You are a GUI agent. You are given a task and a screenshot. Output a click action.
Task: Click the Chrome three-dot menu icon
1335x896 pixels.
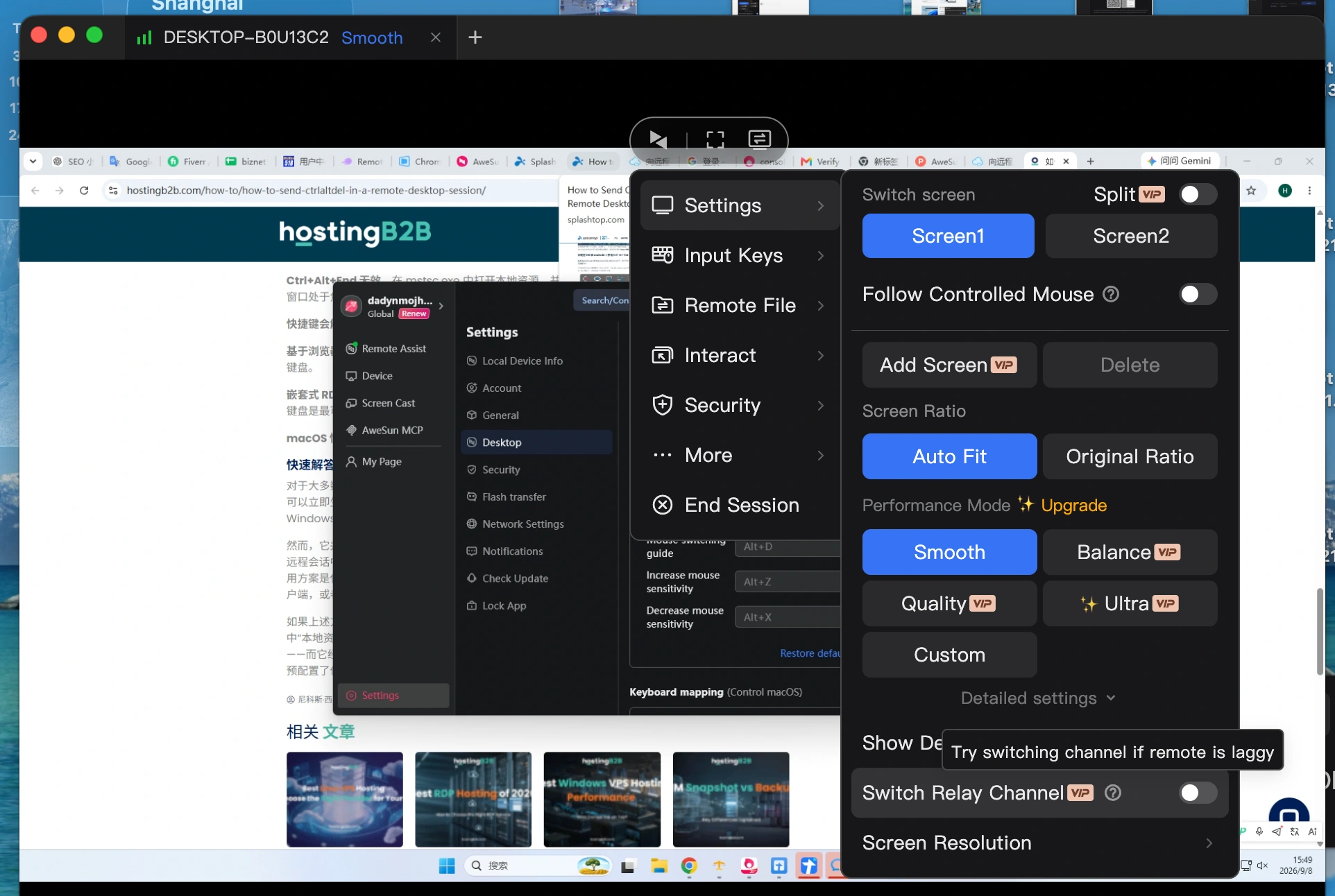[x=1309, y=190]
